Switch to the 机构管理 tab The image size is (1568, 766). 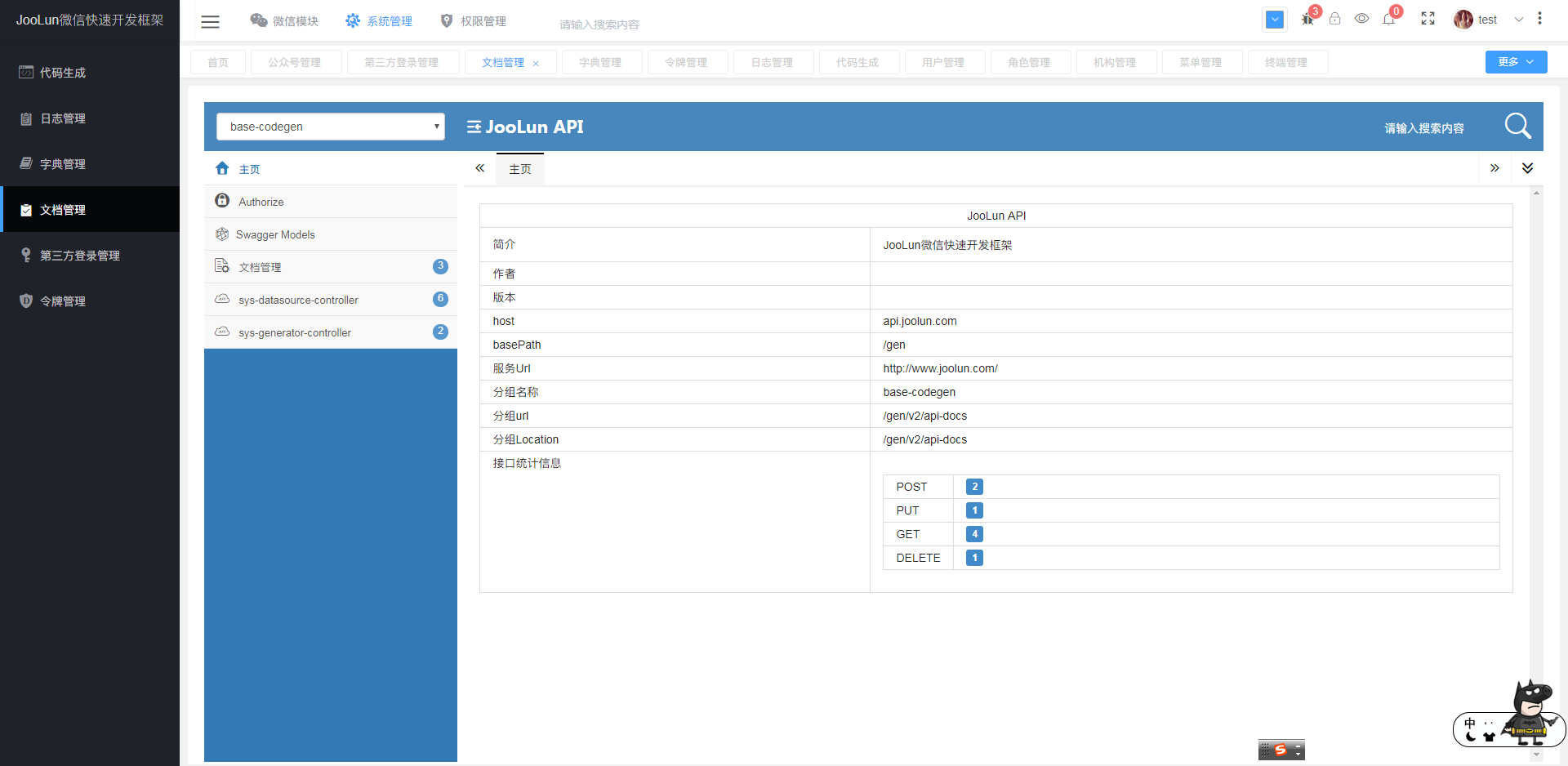[x=1115, y=62]
